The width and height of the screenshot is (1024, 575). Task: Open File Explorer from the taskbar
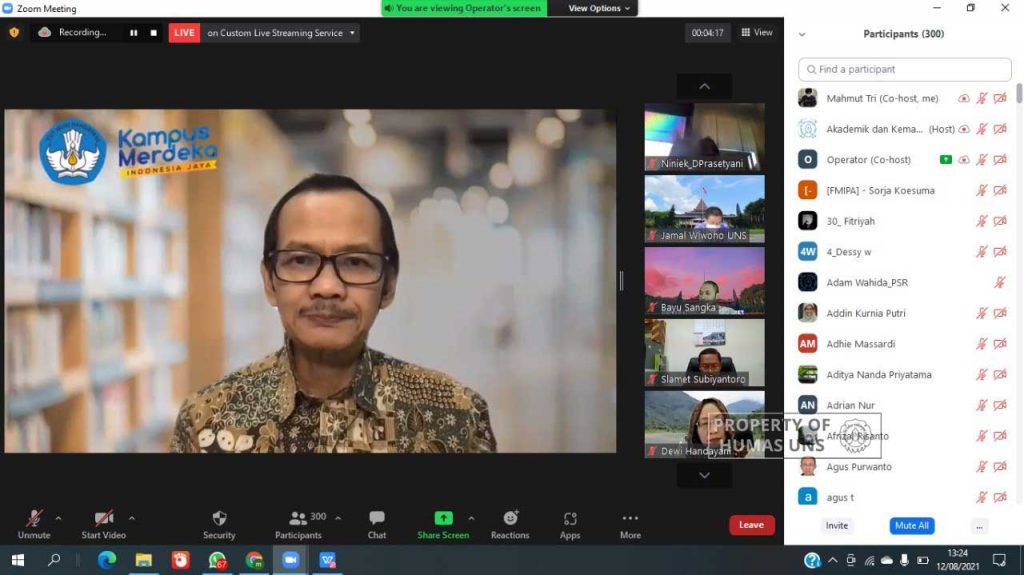pos(144,560)
